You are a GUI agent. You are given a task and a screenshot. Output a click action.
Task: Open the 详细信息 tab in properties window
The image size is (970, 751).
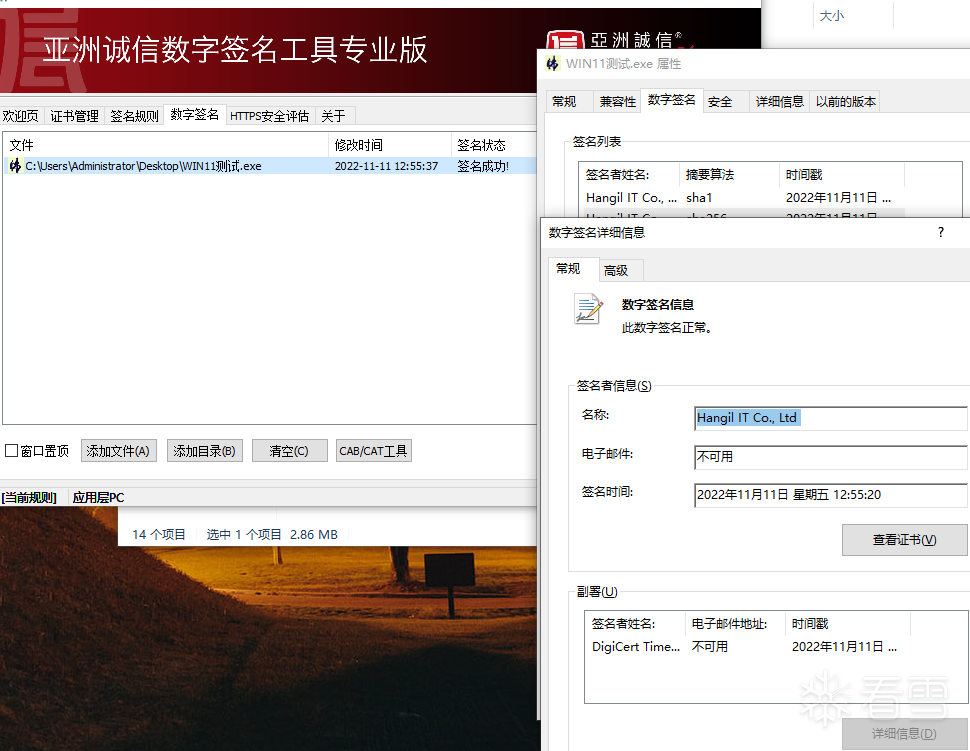(x=779, y=101)
